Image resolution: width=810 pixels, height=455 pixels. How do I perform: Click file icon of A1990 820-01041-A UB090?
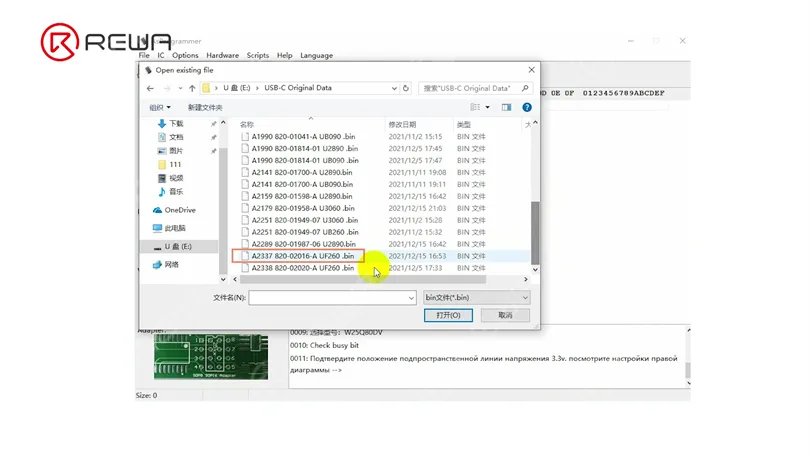click(245, 137)
